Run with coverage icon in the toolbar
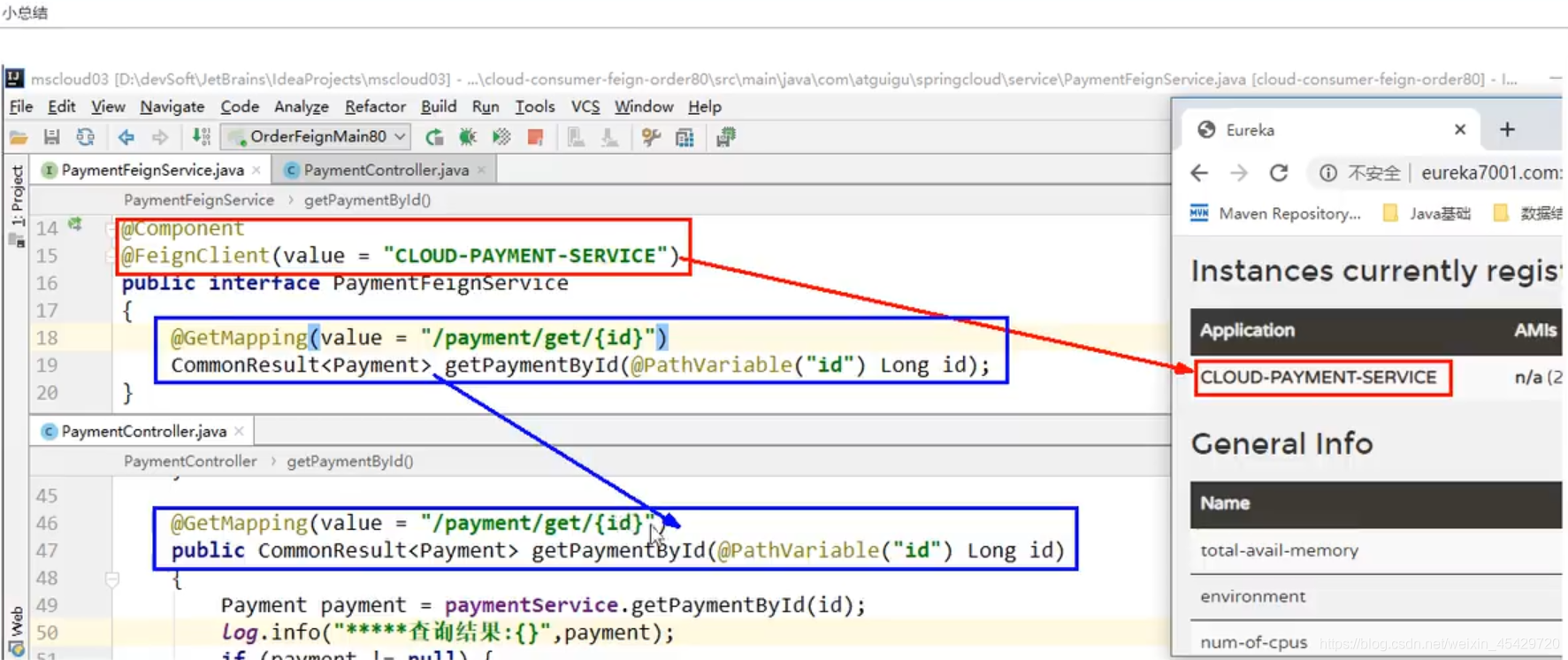Image resolution: width=1568 pixels, height=660 pixels. coord(501,137)
